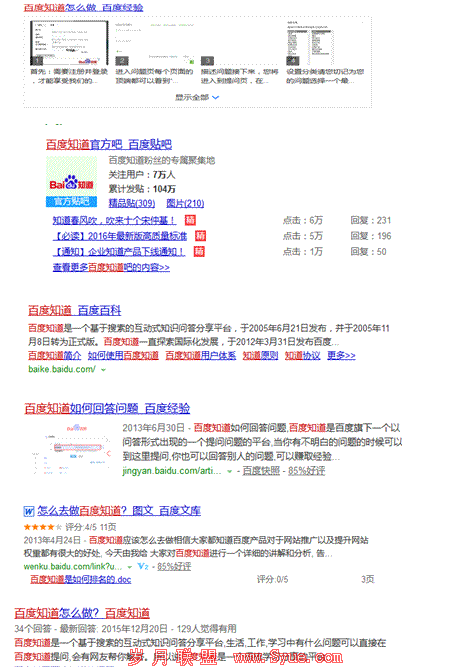Screen dimensions: 469x667
Task: Open the 图片(210) link
Action: pos(185,203)
